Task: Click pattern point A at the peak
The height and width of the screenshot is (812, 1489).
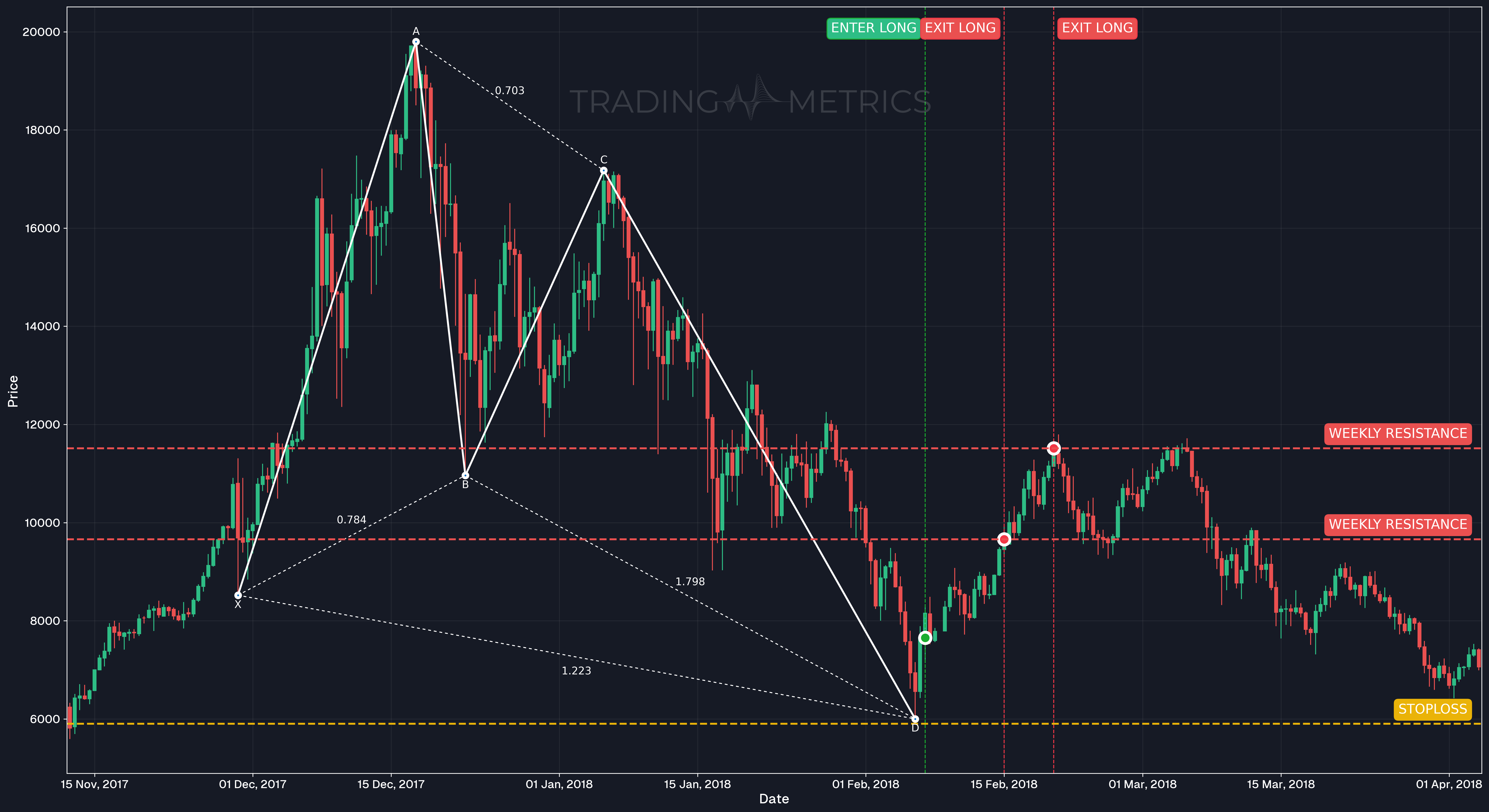Action: [416, 42]
